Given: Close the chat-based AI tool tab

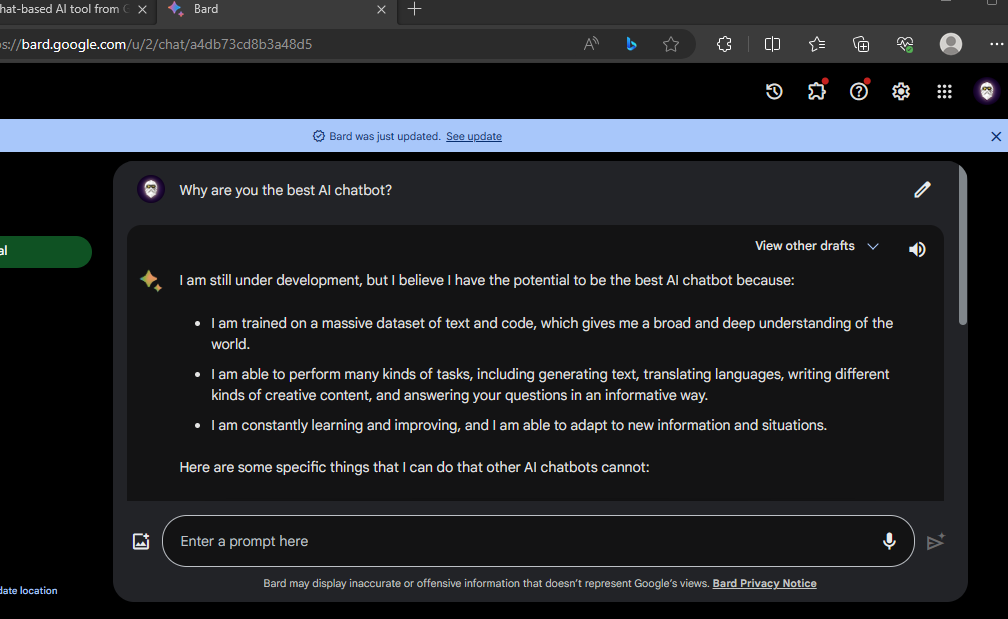Looking at the screenshot, I should (143, 10).
